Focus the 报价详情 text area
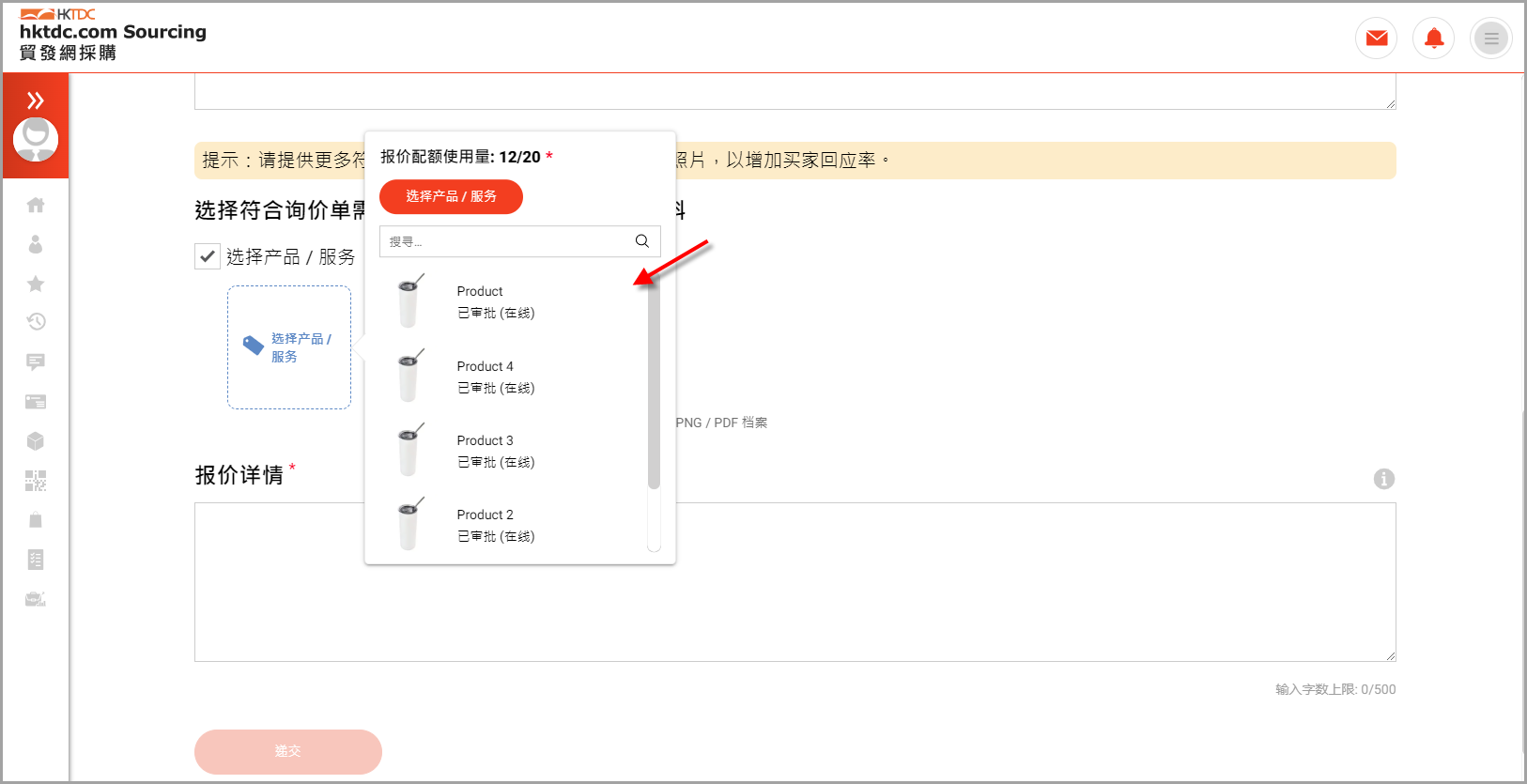This screenshot has width=1527, height=784. click(x=795, y=582)
